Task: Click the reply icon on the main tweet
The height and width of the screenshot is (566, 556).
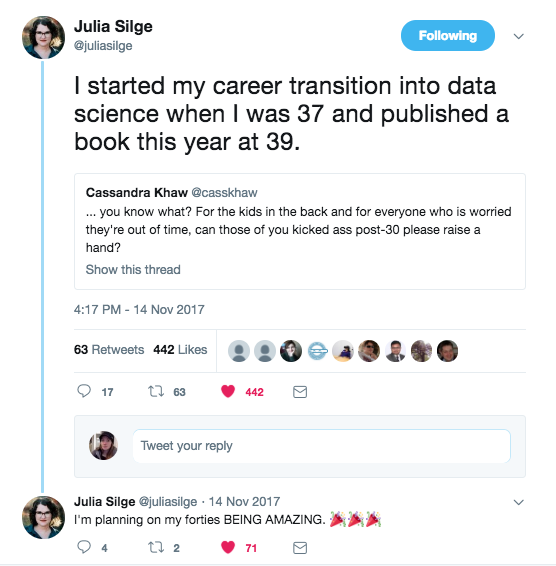Action: (x=84, y=391)
